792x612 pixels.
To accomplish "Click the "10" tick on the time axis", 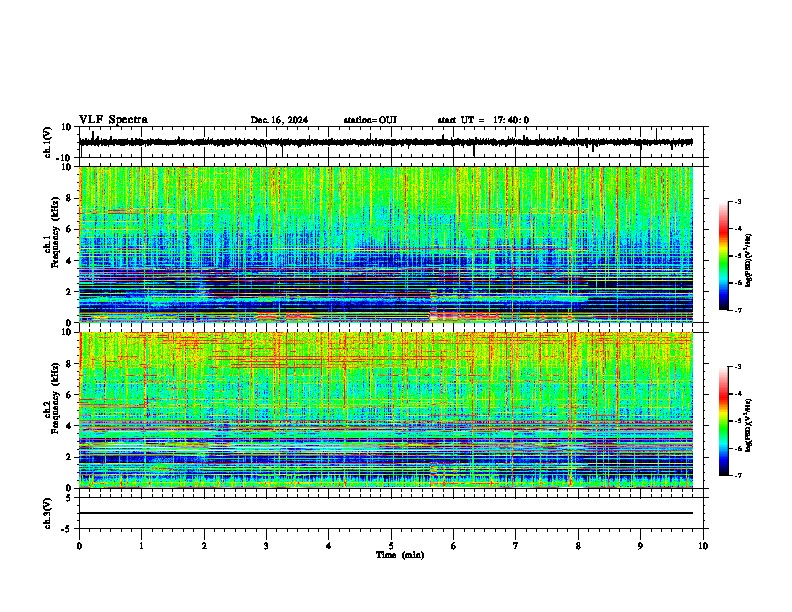I will coord(703,546).
